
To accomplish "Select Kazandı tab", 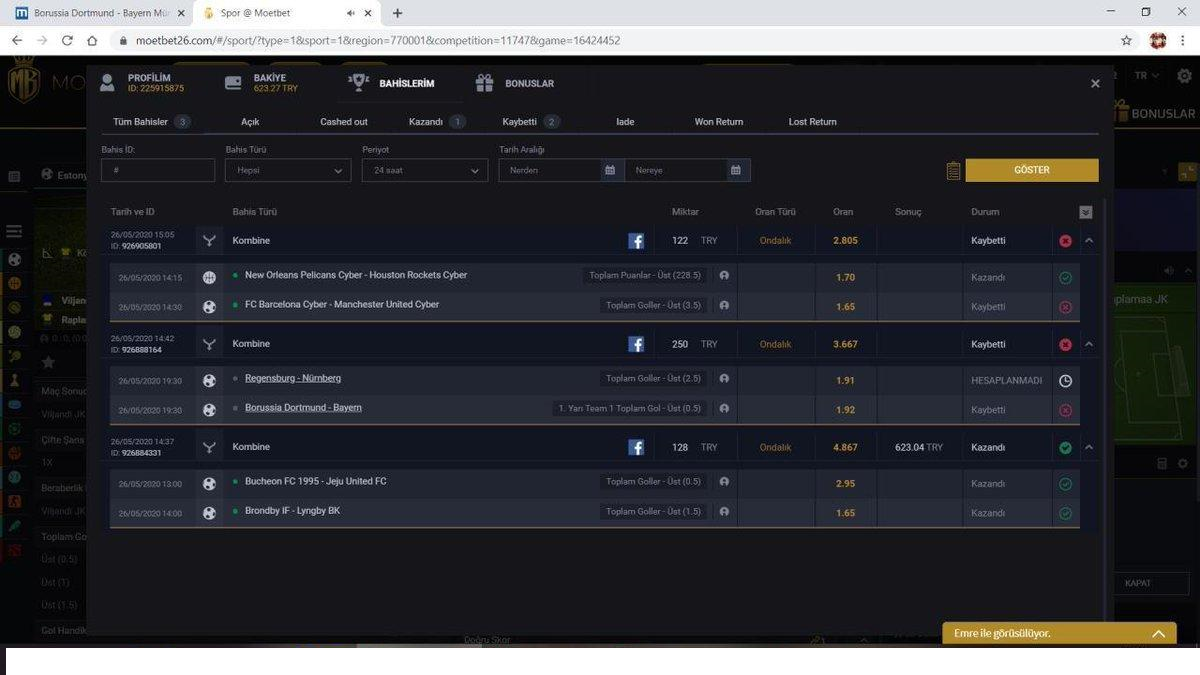I will [x=437, y=122].
